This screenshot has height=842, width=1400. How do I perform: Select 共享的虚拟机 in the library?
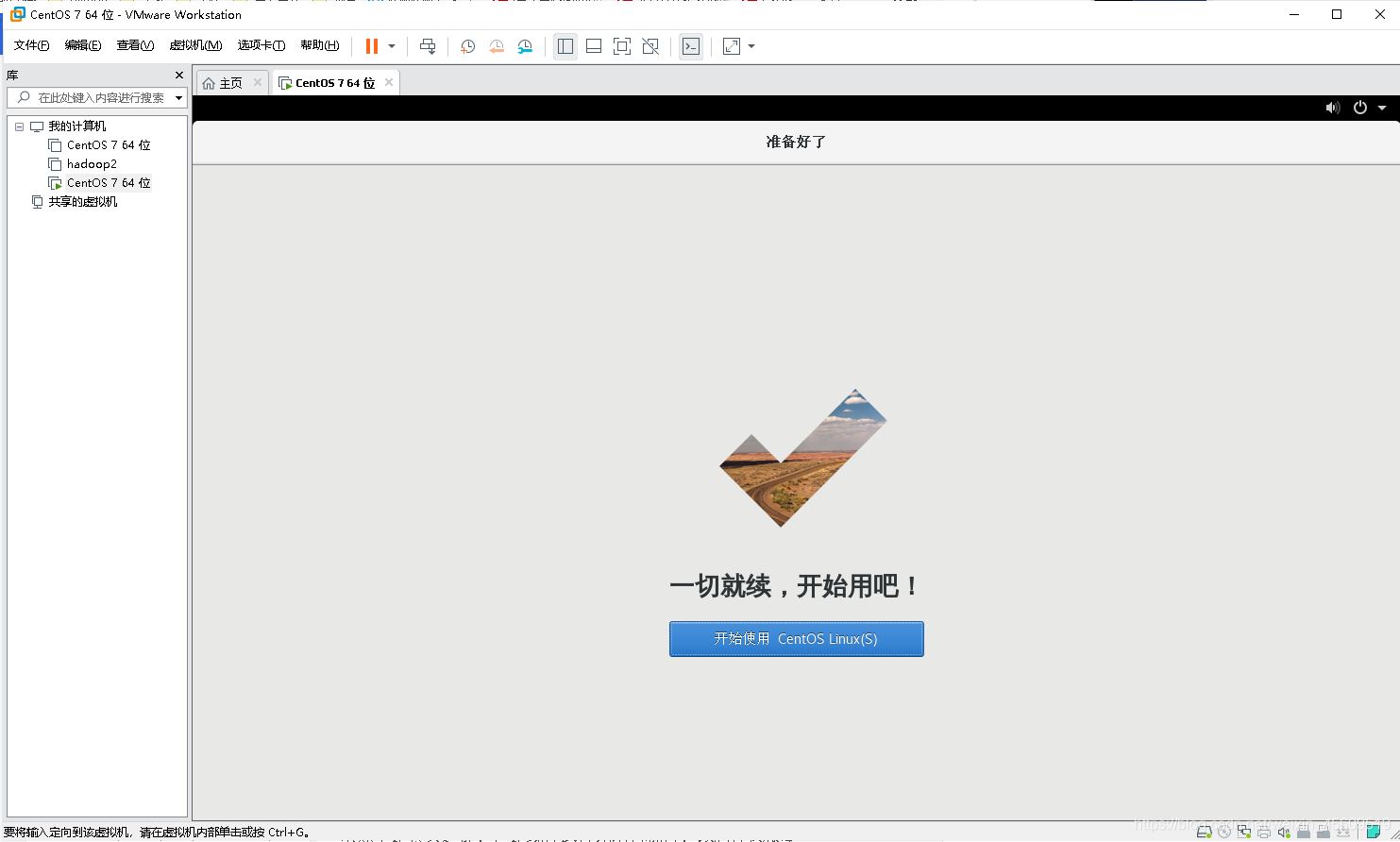click(83, 202)
